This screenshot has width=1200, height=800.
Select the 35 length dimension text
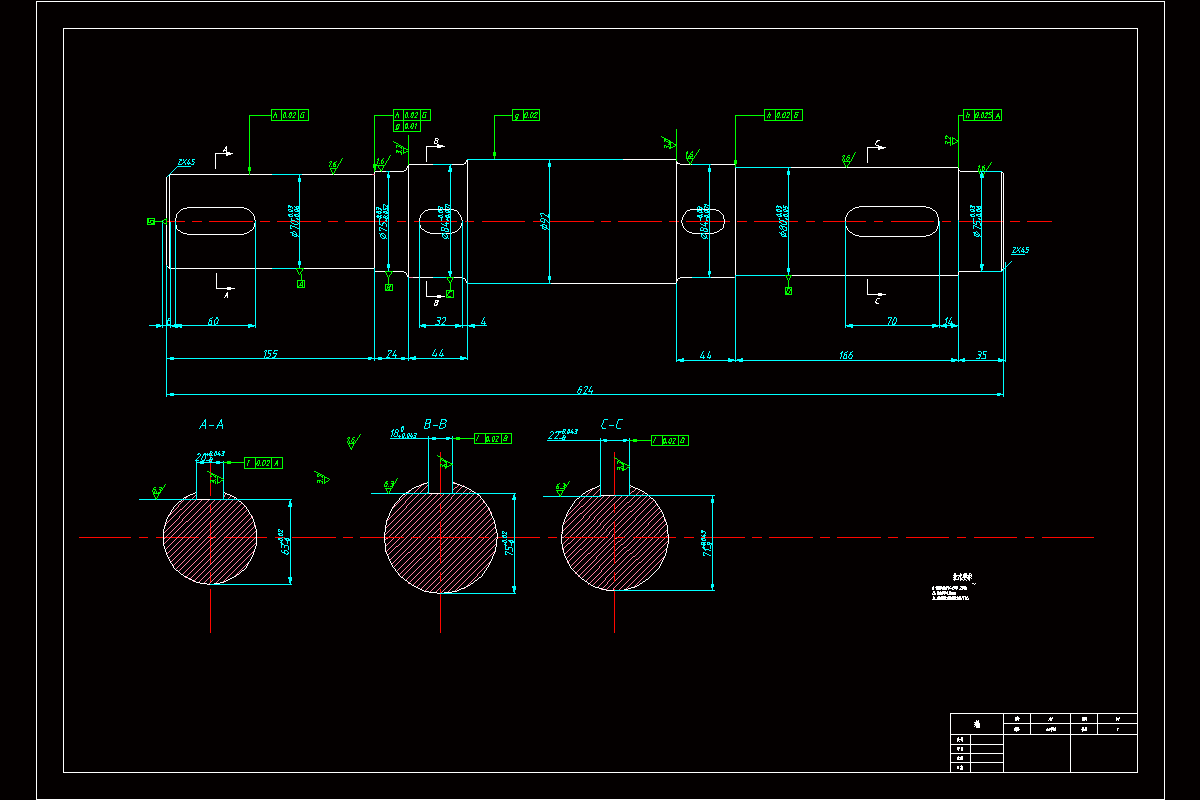click(x=981, y=354)
